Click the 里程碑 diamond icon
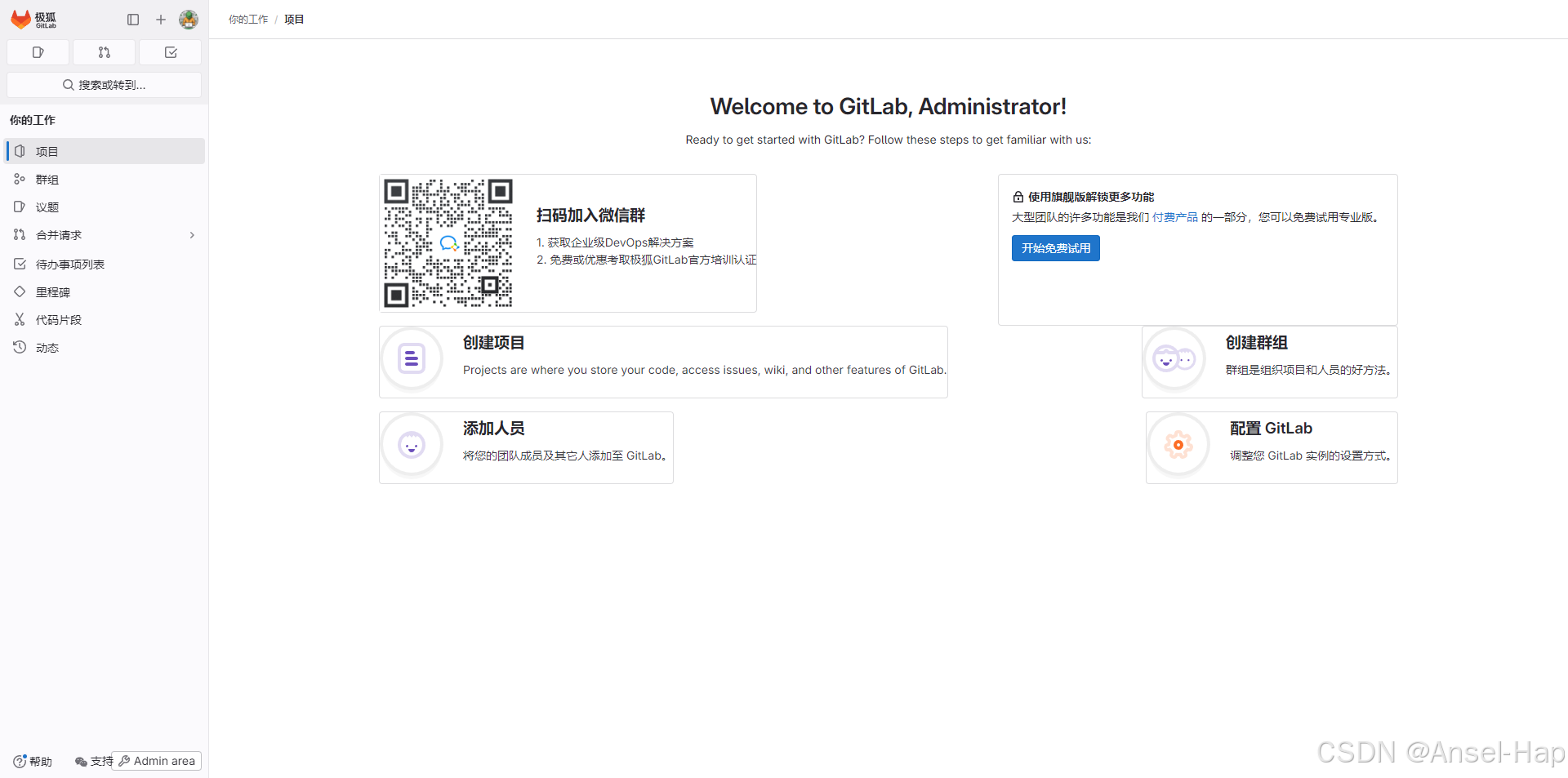Viewport: 1568px width, 778px height. [20, 291]
